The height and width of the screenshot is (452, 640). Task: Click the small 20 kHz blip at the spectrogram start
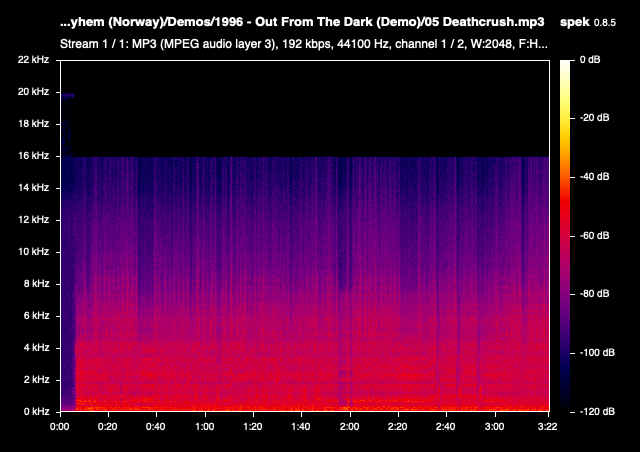pos(68,95)
